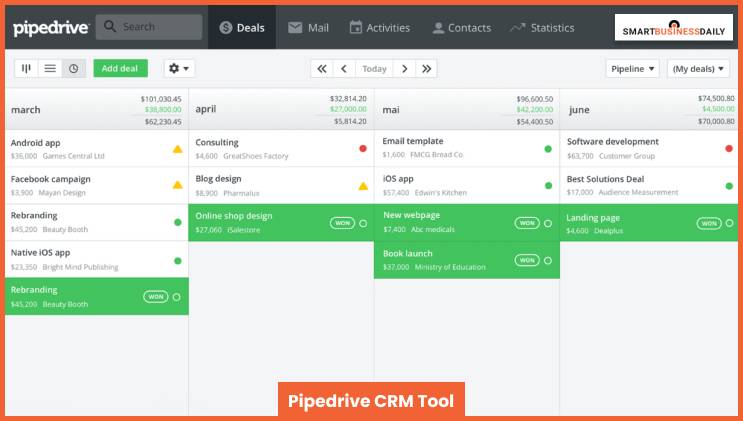Click the search magnifier icon
This screenshot has height=421, width=743.
point(110,27)
